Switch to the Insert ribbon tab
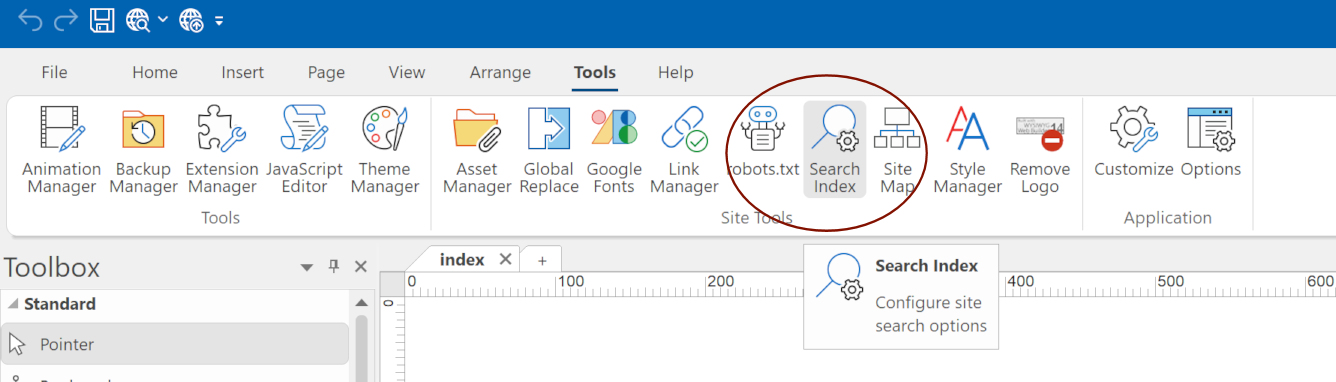The image size is (1336, 382). tap(243, 72)
